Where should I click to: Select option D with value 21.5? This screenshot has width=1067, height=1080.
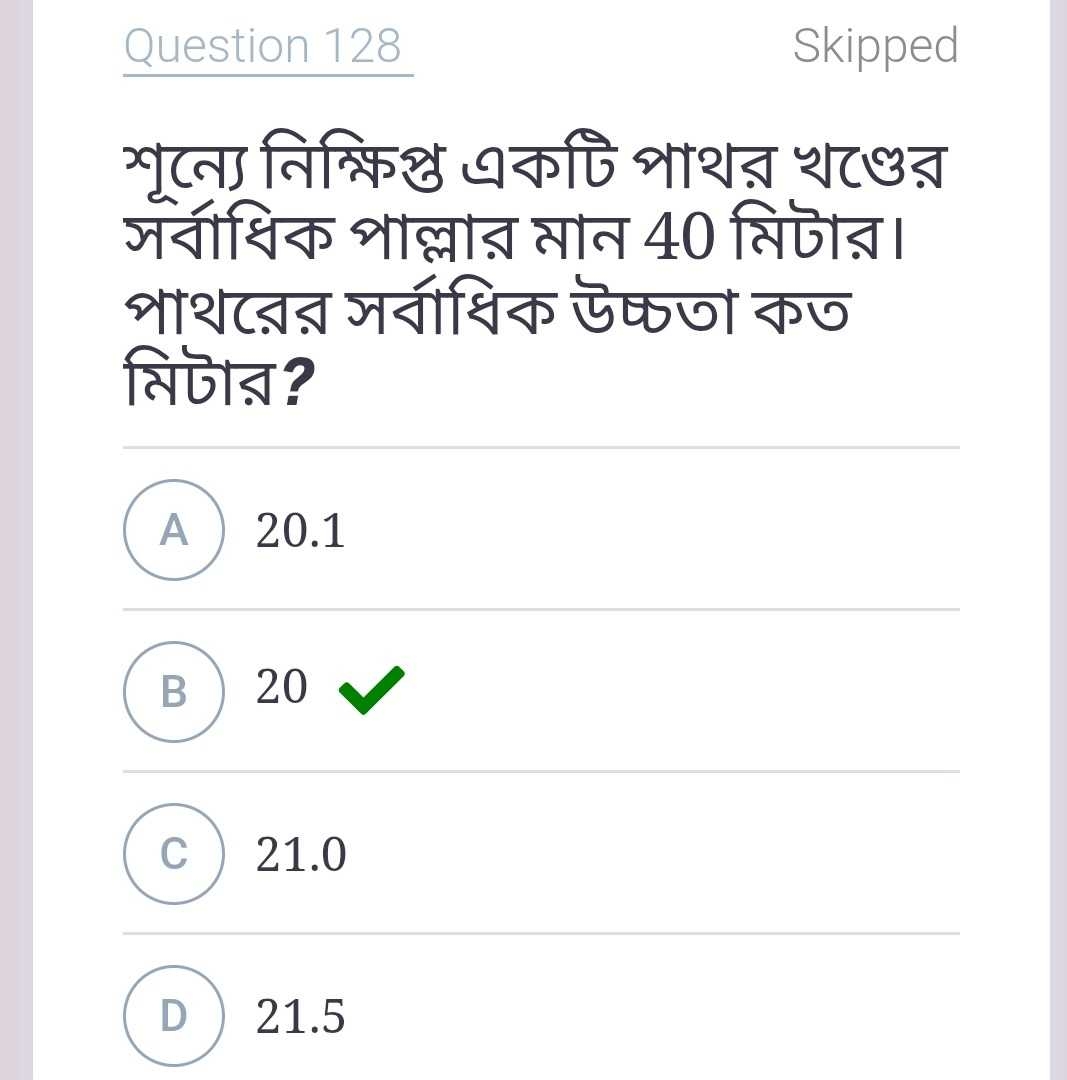pos(300,1018)
